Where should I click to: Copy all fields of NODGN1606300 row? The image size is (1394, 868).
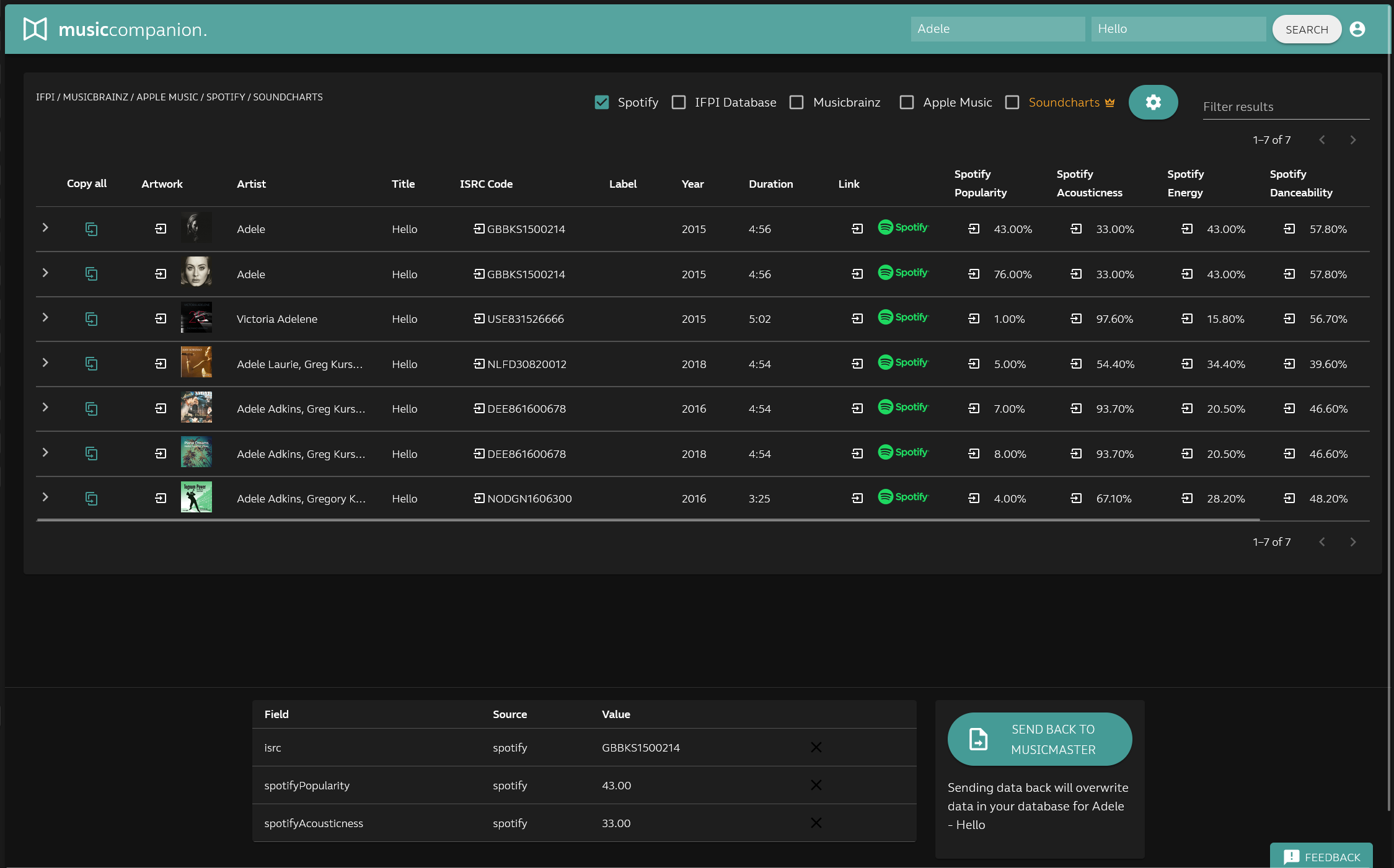pyautogui.click(x=91, y=499)
